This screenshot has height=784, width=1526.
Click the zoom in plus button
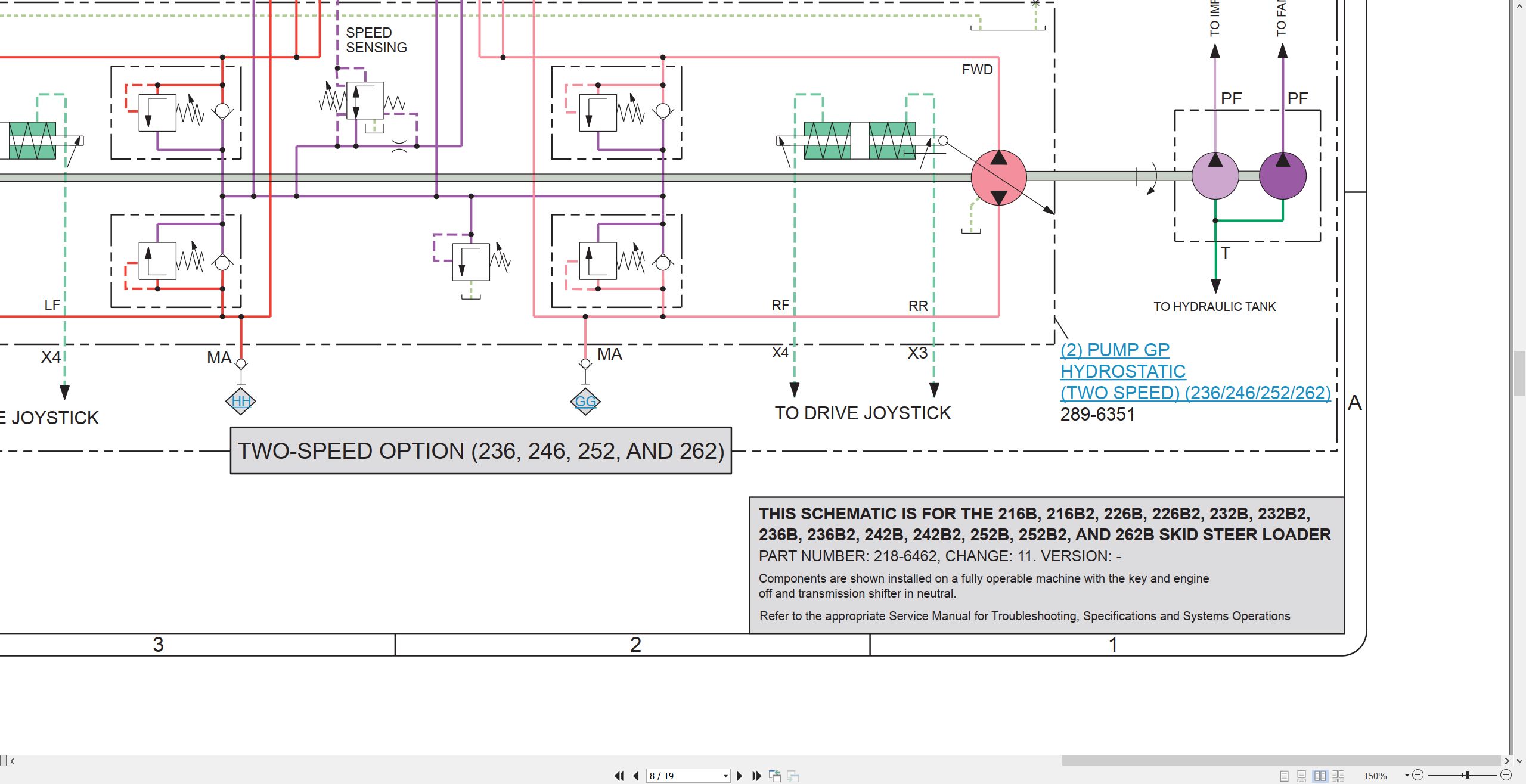[1506, 775]
